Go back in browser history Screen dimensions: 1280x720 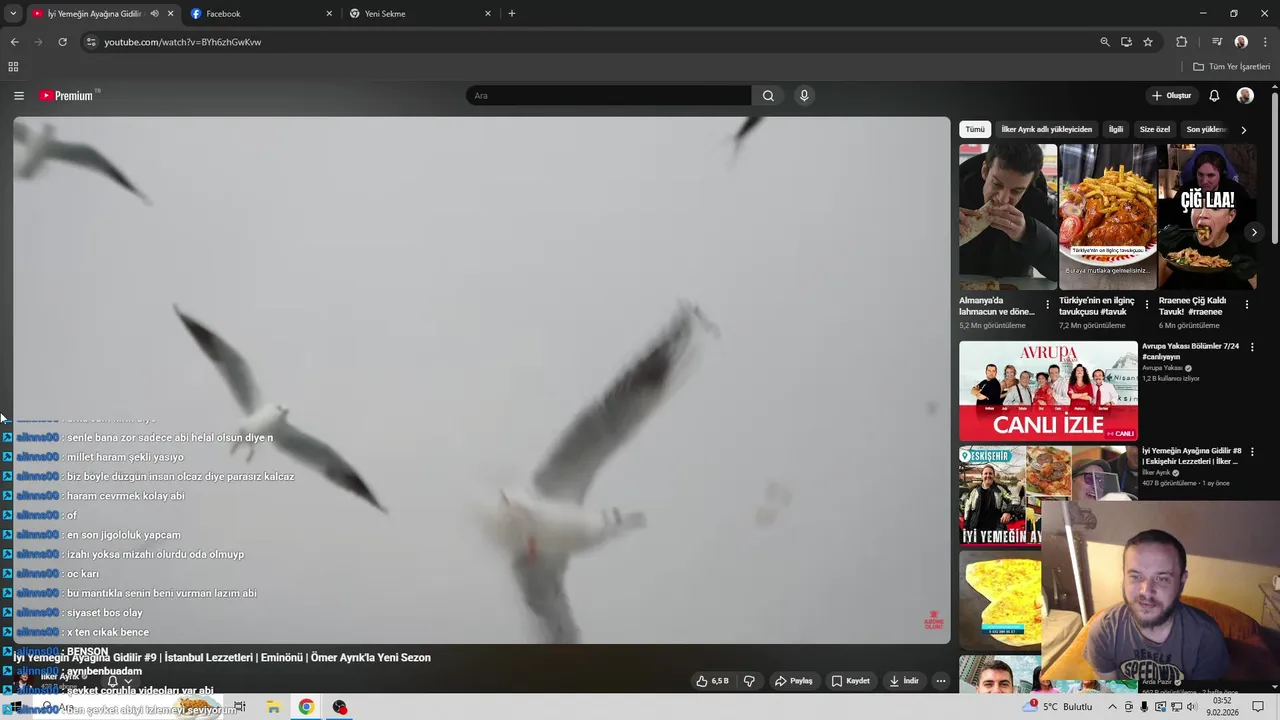coord(14,42)
